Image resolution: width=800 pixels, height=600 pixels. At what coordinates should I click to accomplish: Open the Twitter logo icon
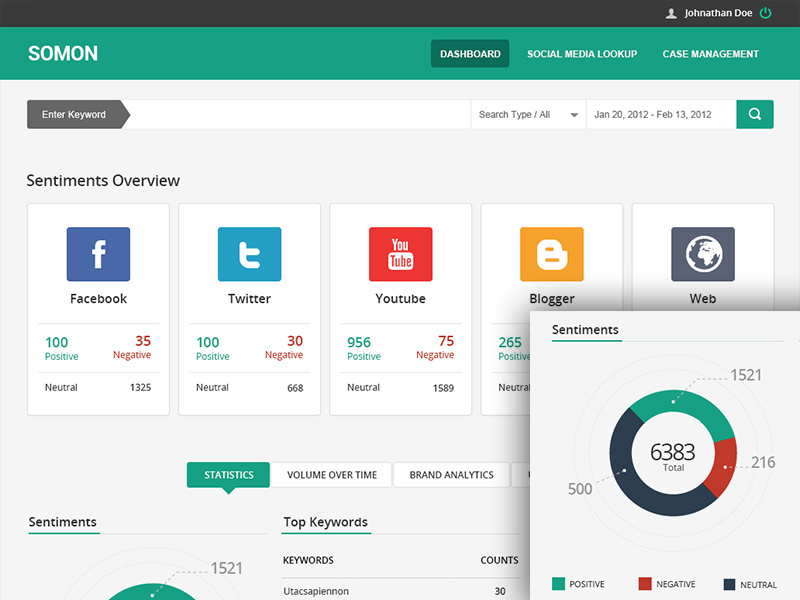coord(249,254)
